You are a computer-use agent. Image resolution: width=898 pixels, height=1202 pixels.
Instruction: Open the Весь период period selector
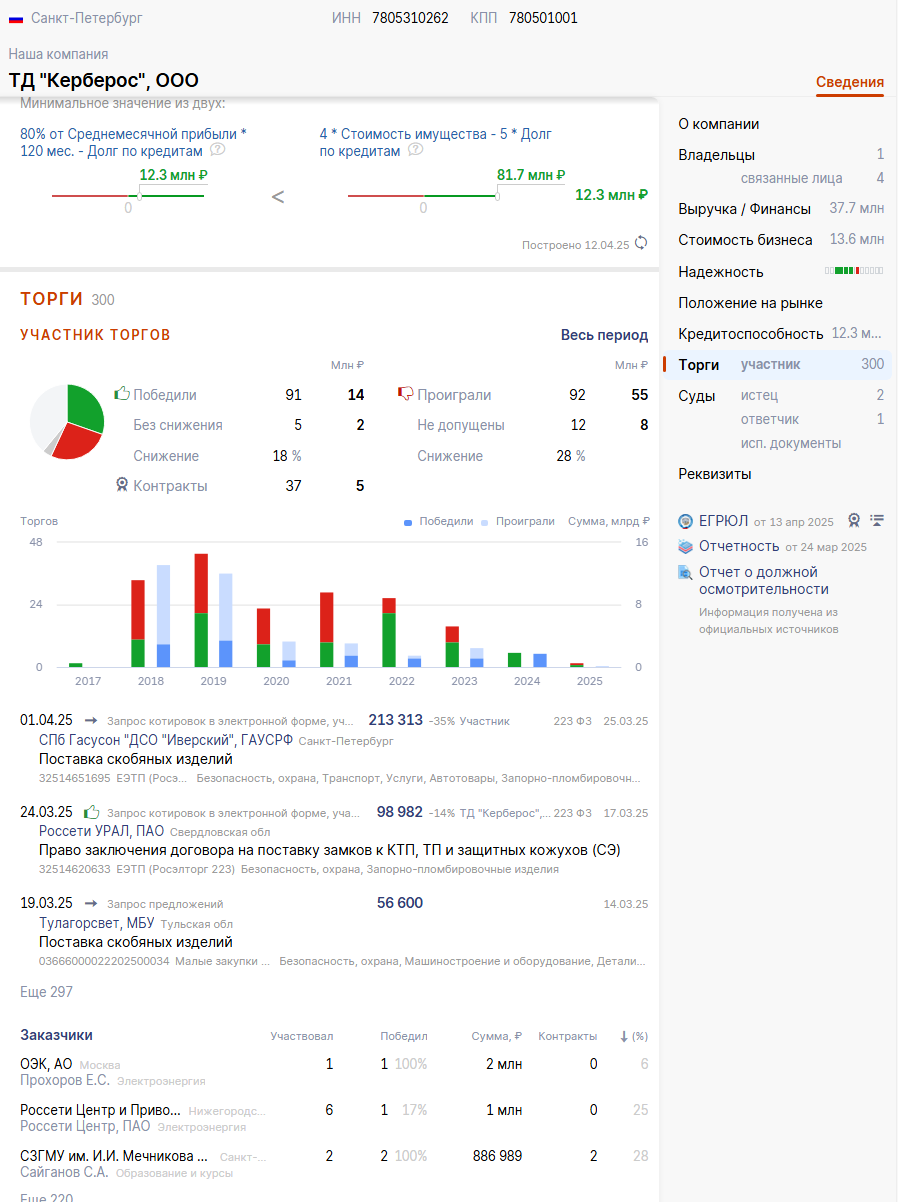click(x=604, y=335)
